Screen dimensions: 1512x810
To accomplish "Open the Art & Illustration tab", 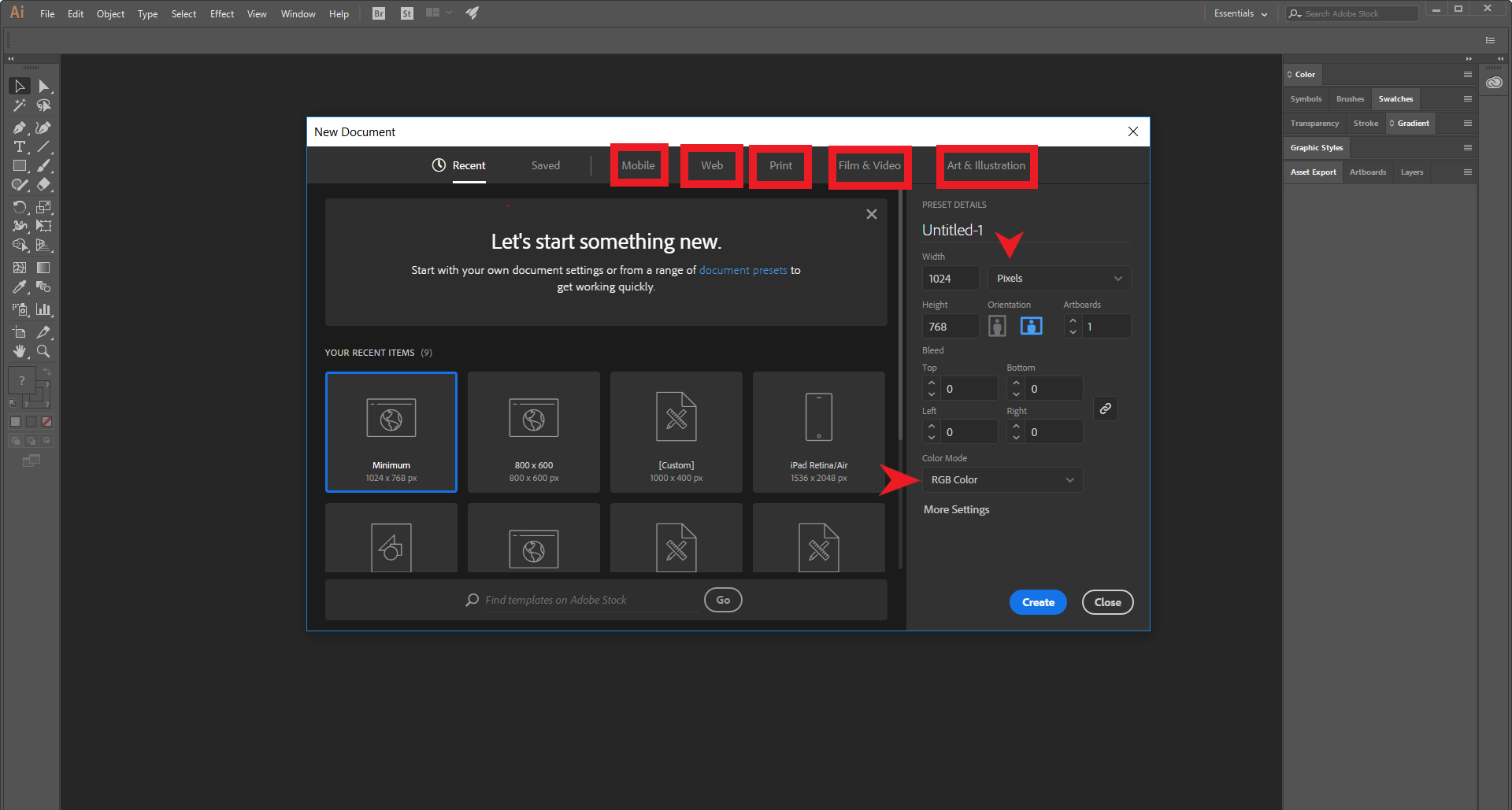I will 986,165.
